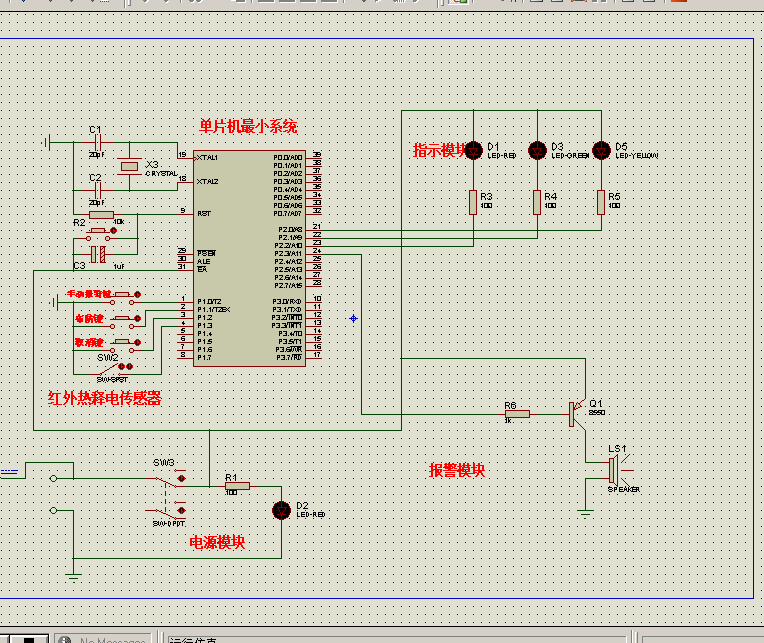
Task: Select resistor R1 in the power module
Action: [237, 486]
